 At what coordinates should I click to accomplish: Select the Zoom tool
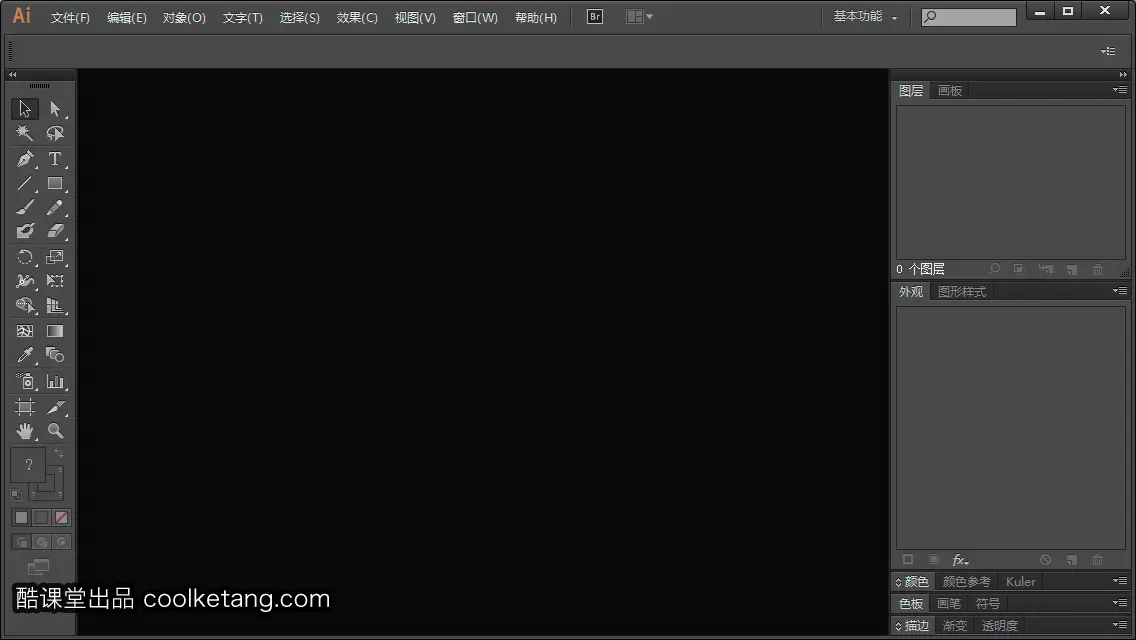(x=55, y=431)
